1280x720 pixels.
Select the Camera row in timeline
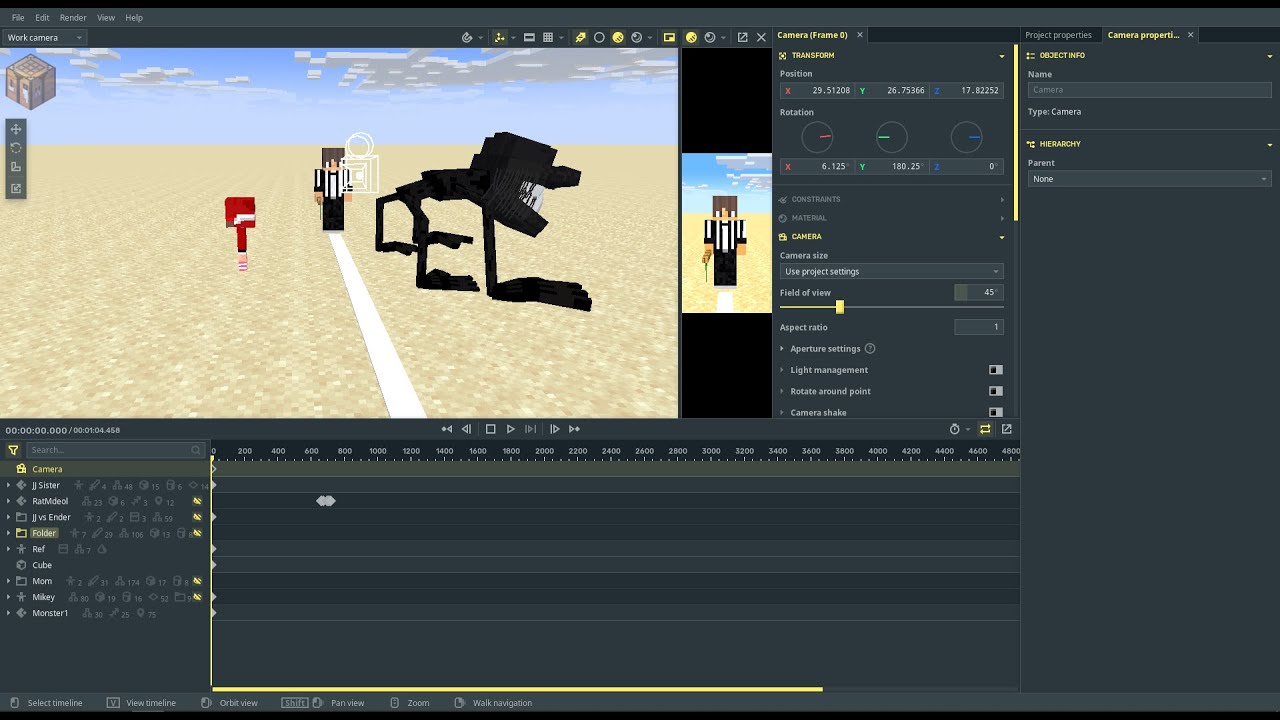click(105, 469)
